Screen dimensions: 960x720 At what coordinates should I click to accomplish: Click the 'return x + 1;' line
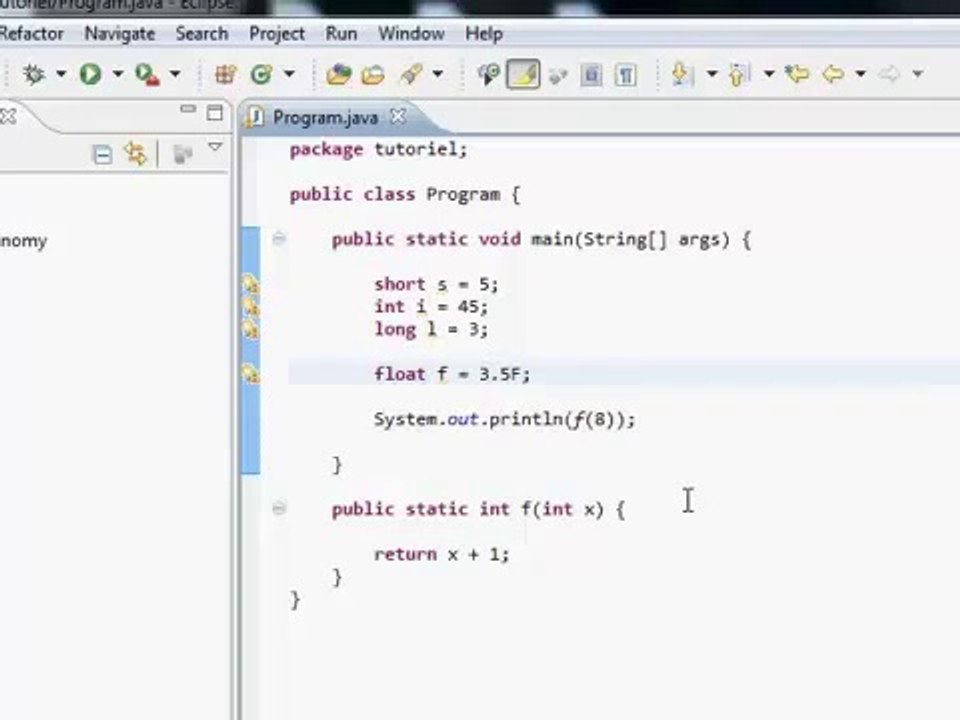pos(441,555)
